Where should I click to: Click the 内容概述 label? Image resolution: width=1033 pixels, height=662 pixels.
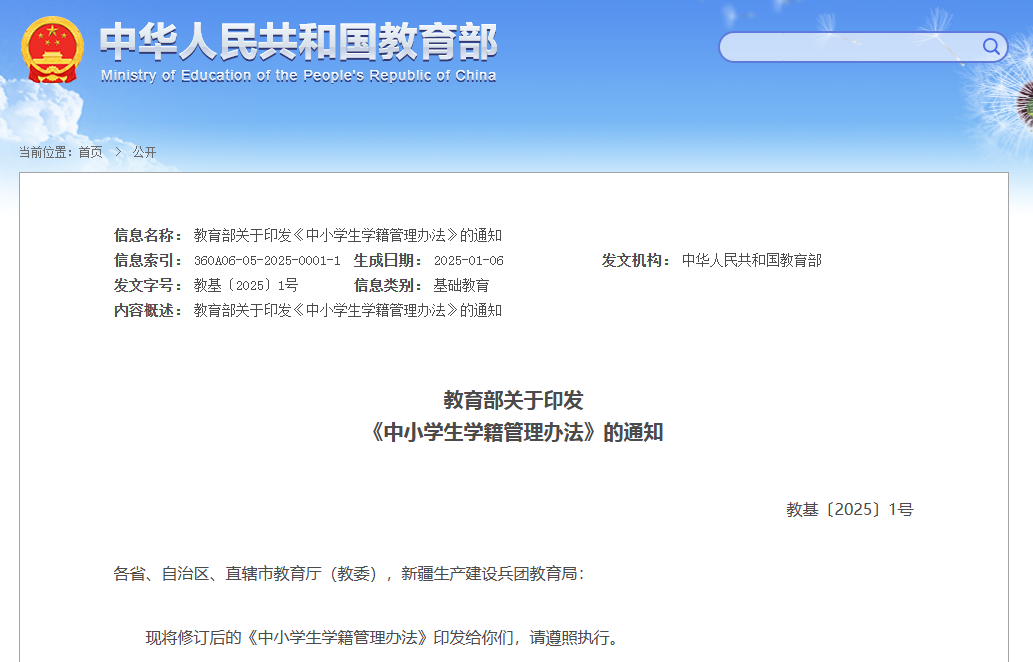click(148, 311)
